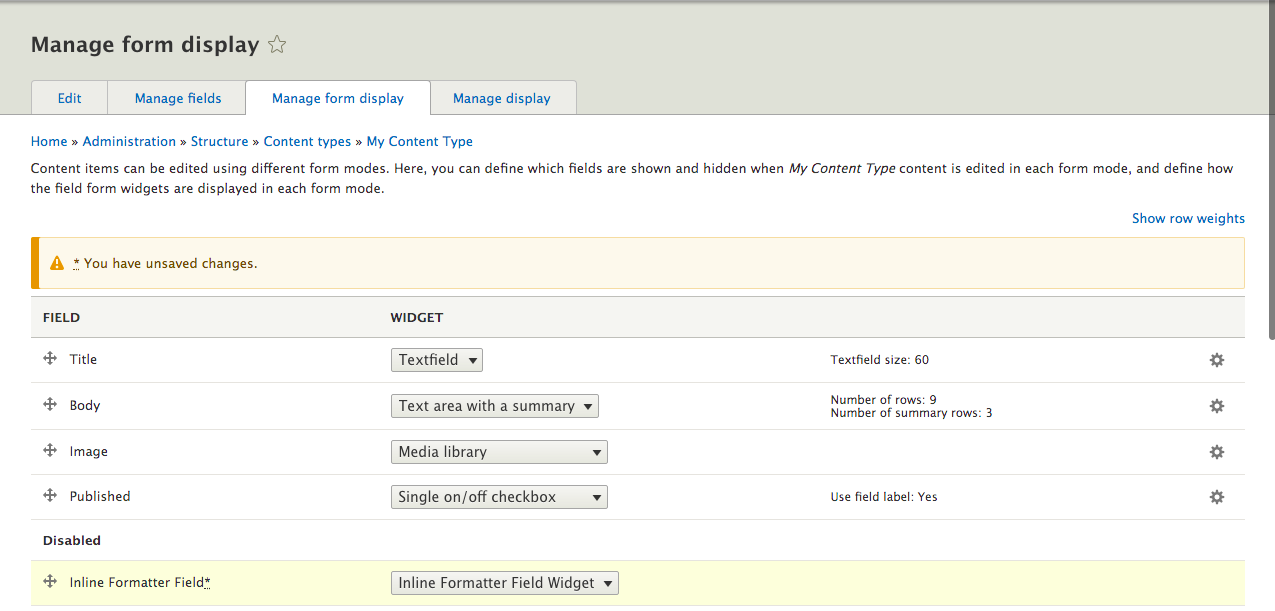Viewport: 1275px width, 611px height.
Task: Grab the Inline Formatter Field drag handle
Action: [x=49, y=582]
